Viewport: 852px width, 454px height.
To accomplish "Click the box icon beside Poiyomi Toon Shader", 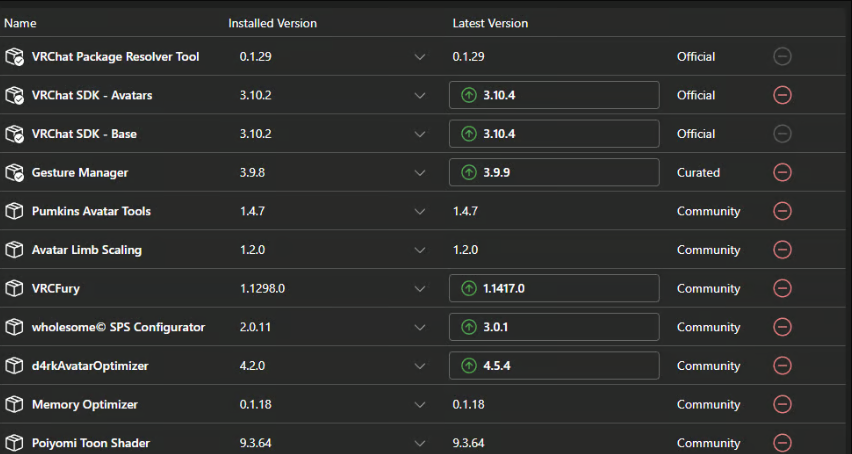I will tap(14, 443).
